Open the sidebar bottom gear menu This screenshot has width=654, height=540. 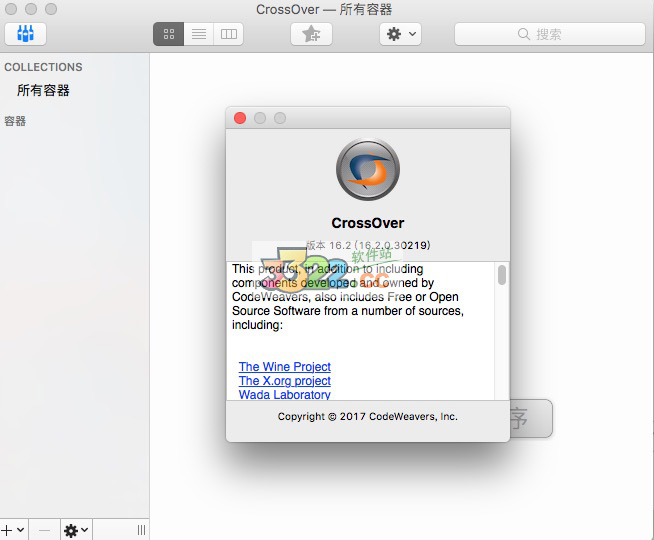pyautogui.click(x=76, y=530)
